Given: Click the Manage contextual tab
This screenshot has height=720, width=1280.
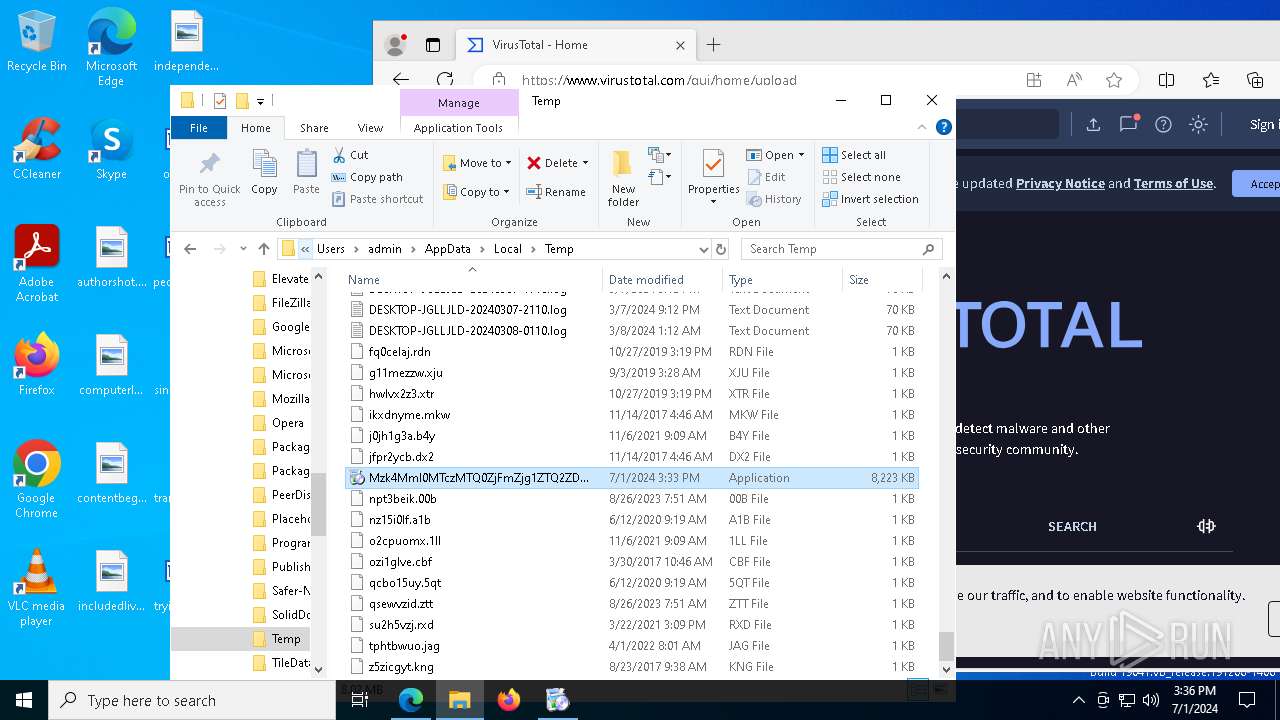Looking at the screenshot, I should 458,103.
